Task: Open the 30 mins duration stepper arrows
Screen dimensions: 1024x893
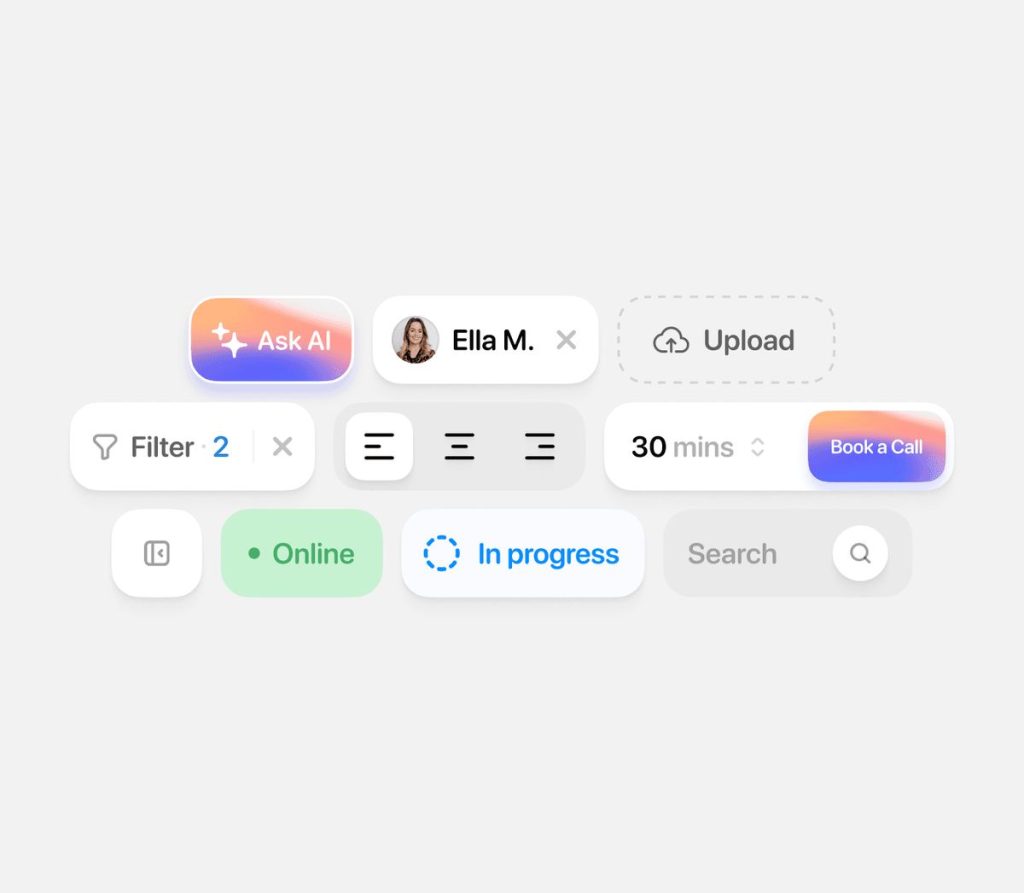Action: [758, 447]
